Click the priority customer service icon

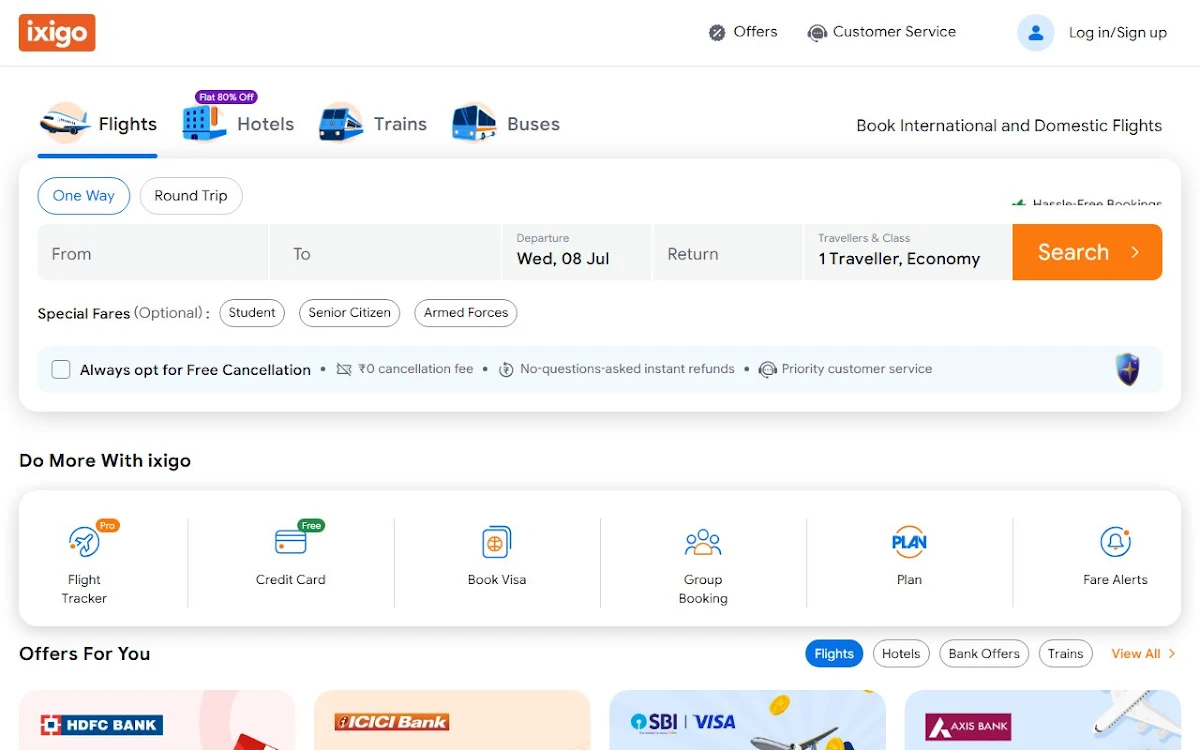tap(767, 369)
